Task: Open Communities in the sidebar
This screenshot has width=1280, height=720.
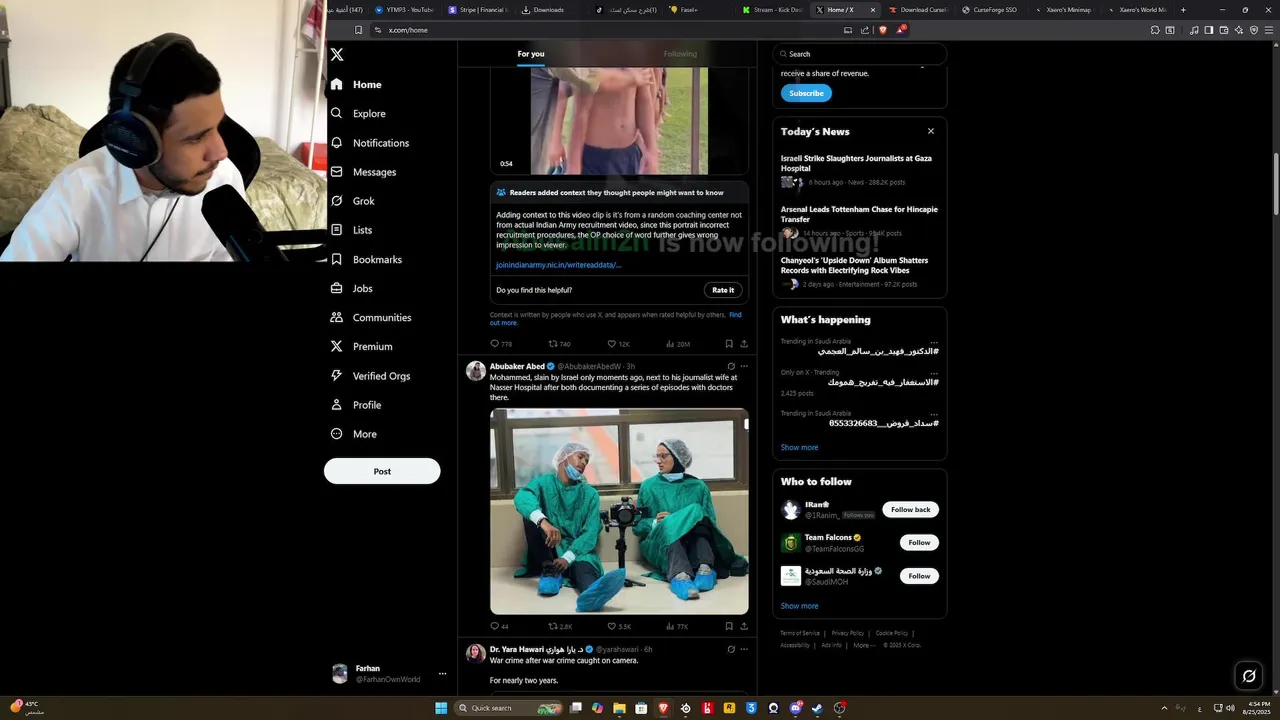Action: 370,318
